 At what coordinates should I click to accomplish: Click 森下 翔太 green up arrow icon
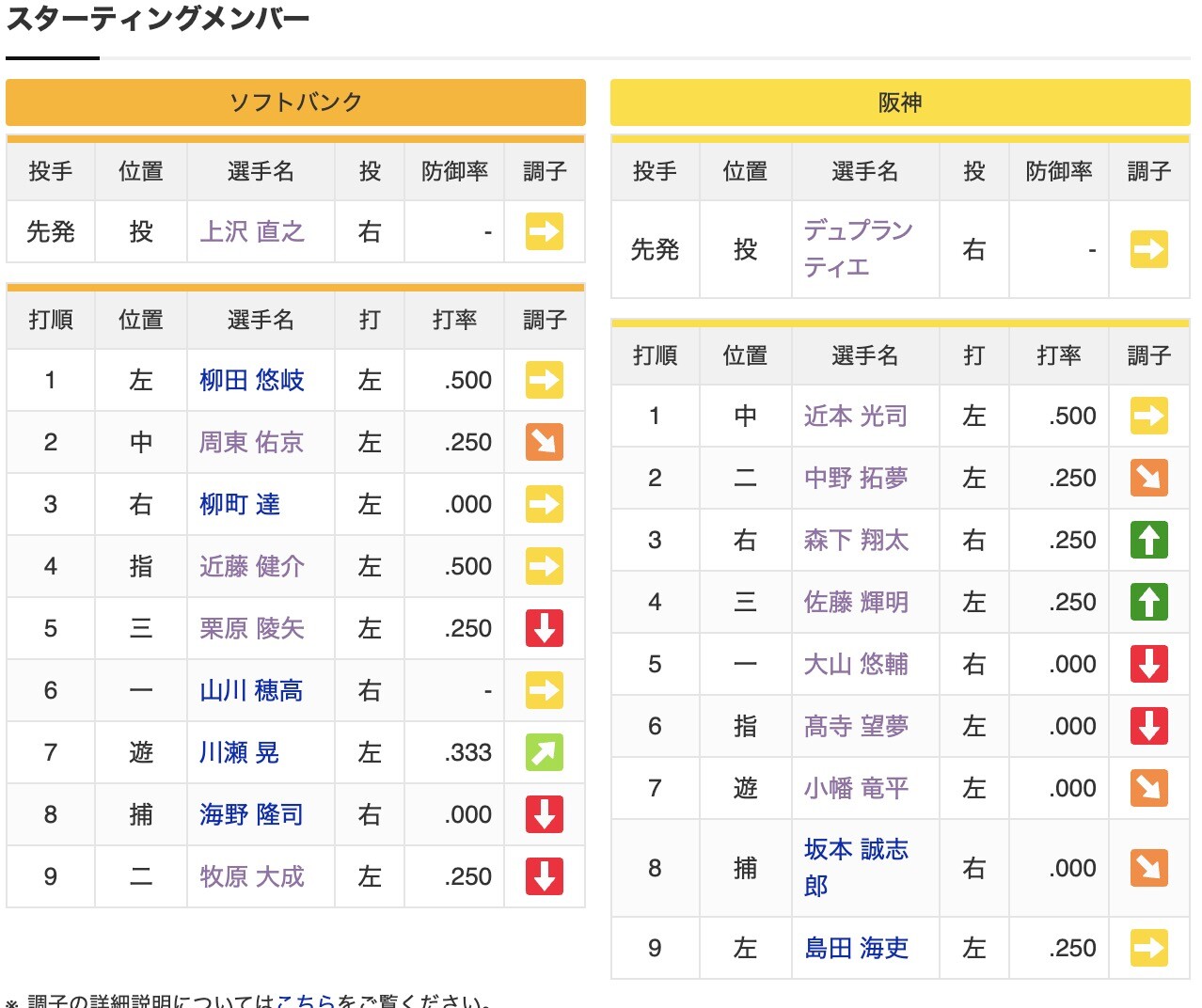(x=1149, y=540)
